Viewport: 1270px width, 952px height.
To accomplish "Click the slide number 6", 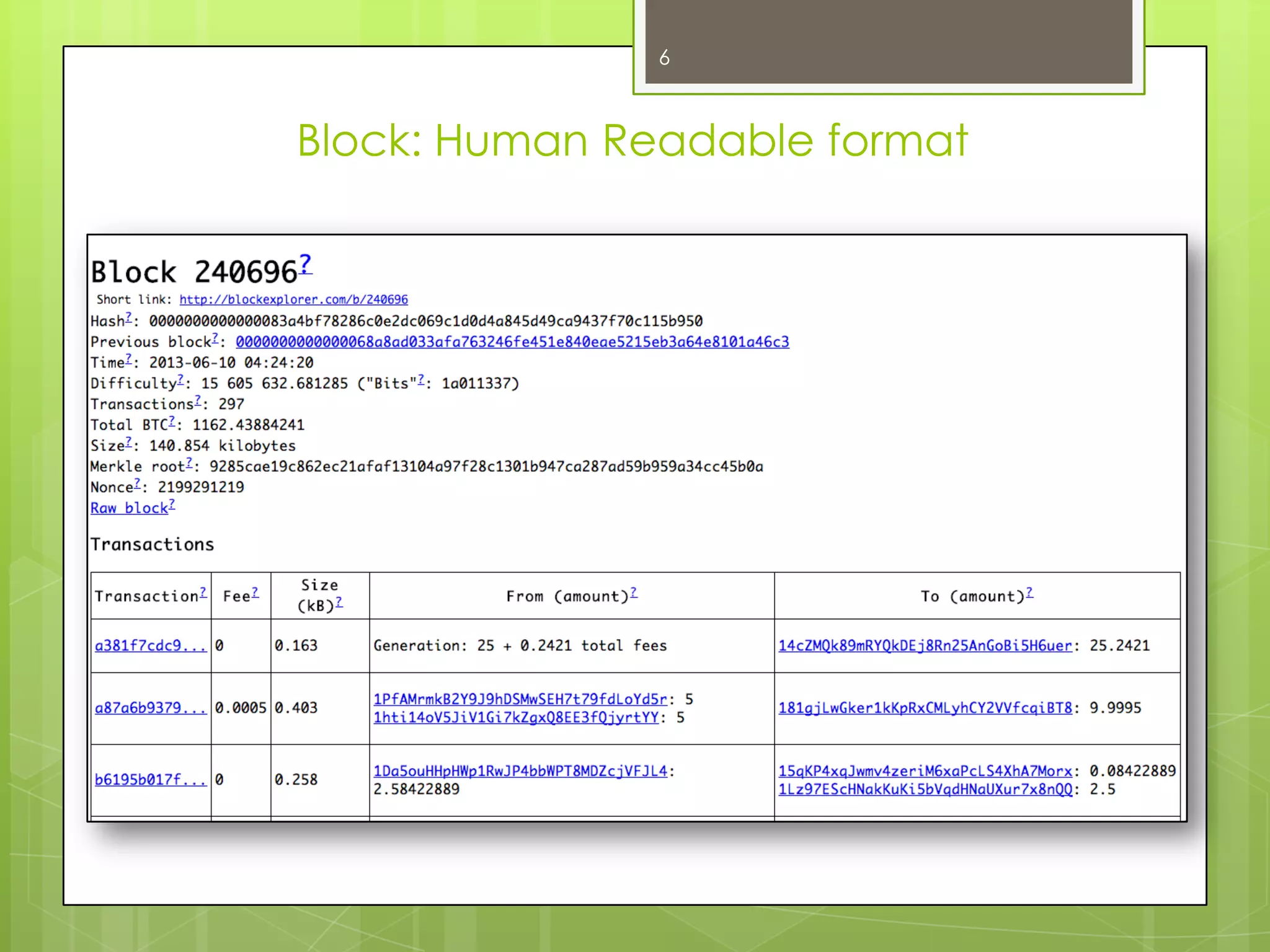I will [x=664, y=58].
